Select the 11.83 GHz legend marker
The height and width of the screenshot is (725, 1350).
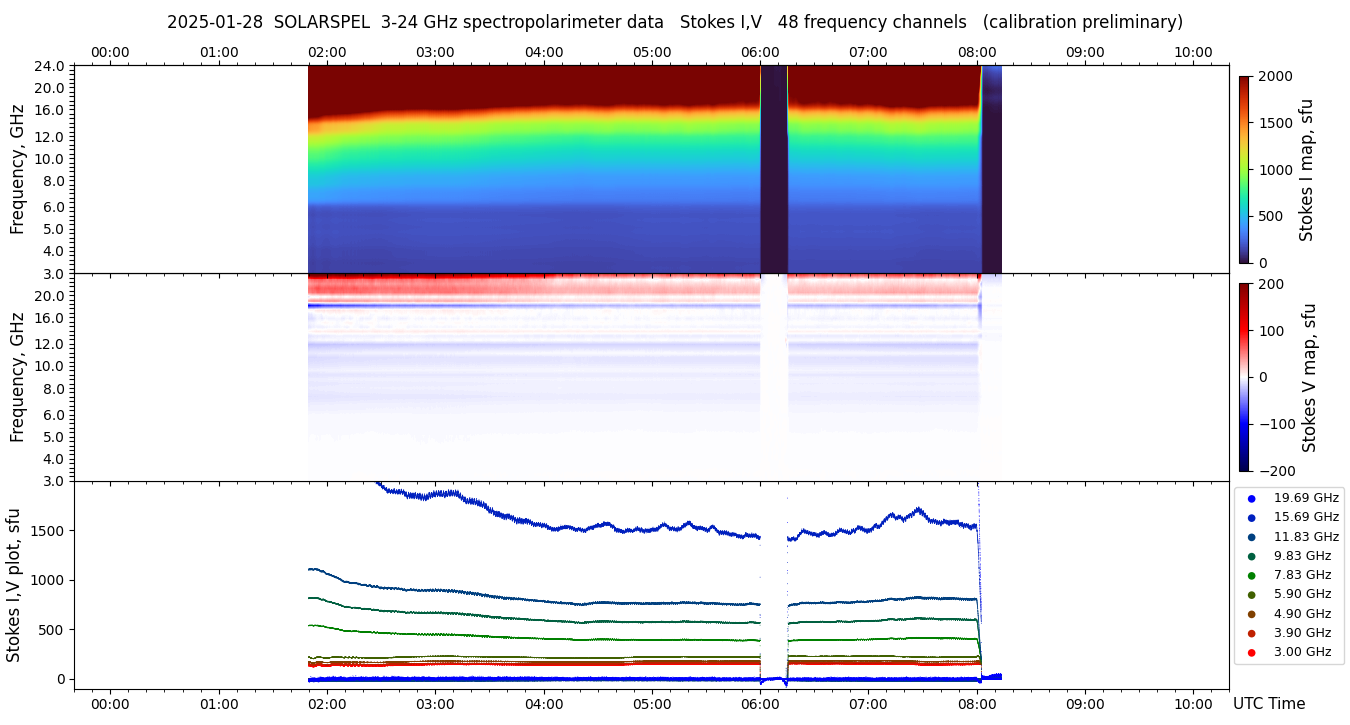click(1250, 537)
